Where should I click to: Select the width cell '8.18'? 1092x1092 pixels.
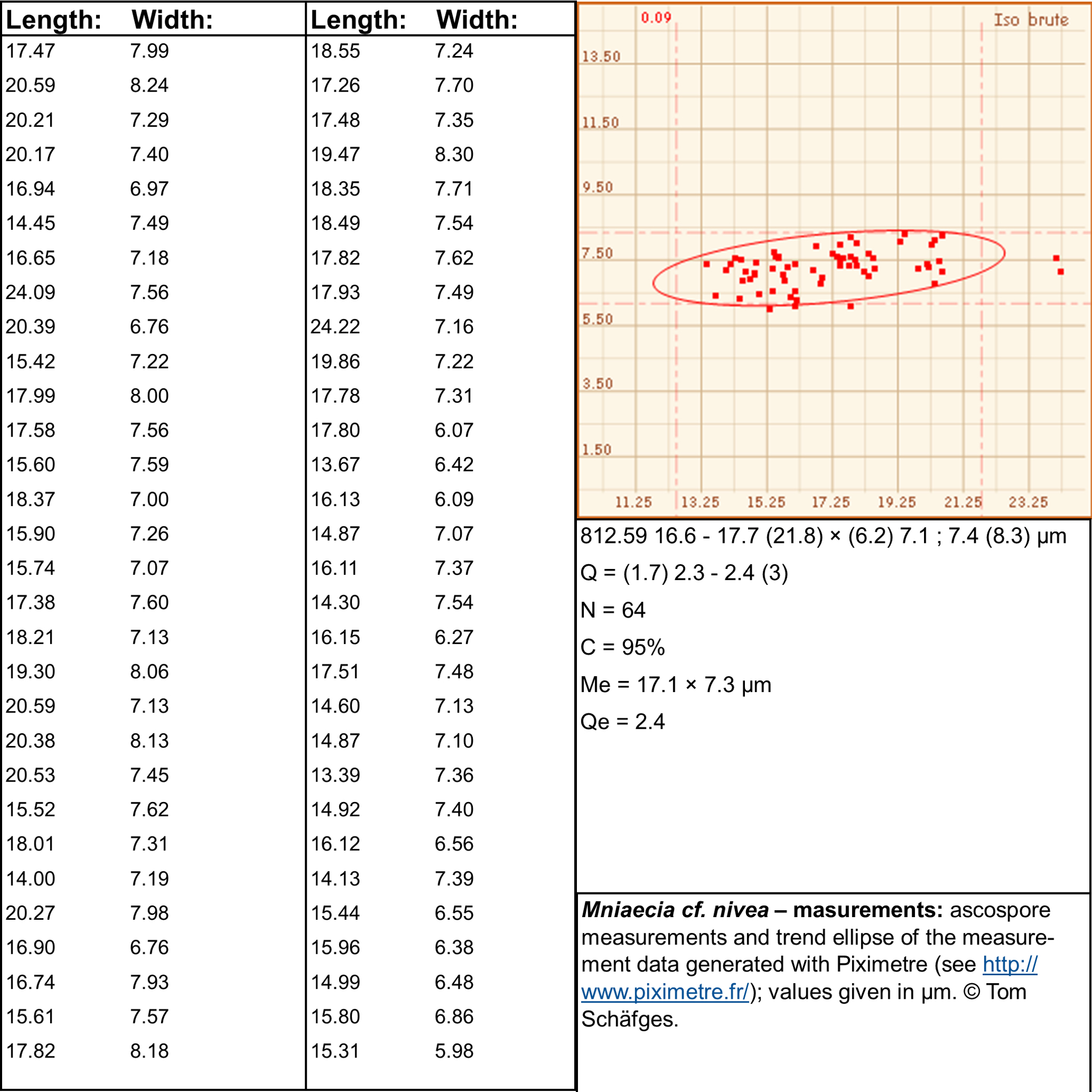(149, 1051)
